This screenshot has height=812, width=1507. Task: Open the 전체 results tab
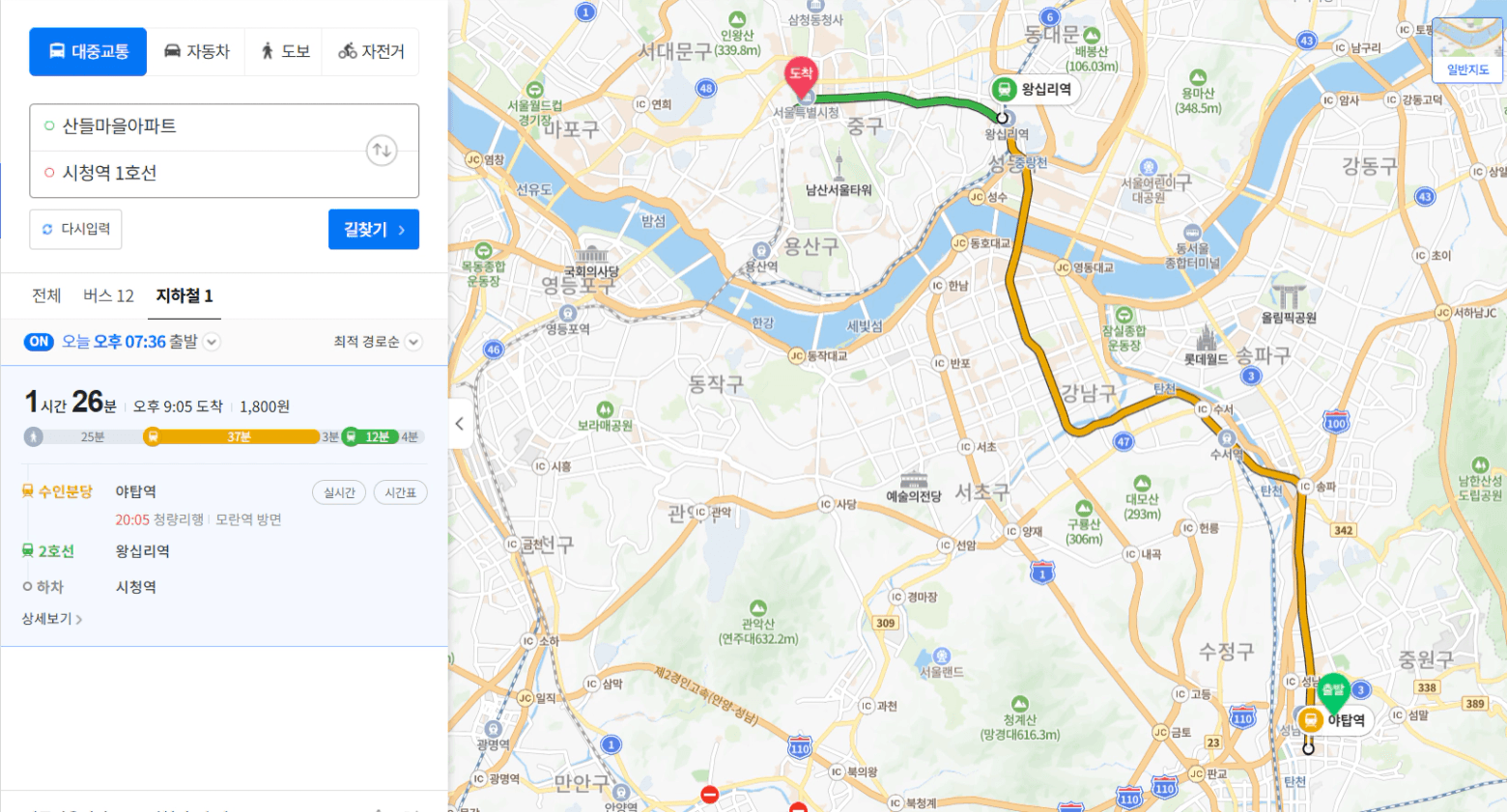pos(46,295)
